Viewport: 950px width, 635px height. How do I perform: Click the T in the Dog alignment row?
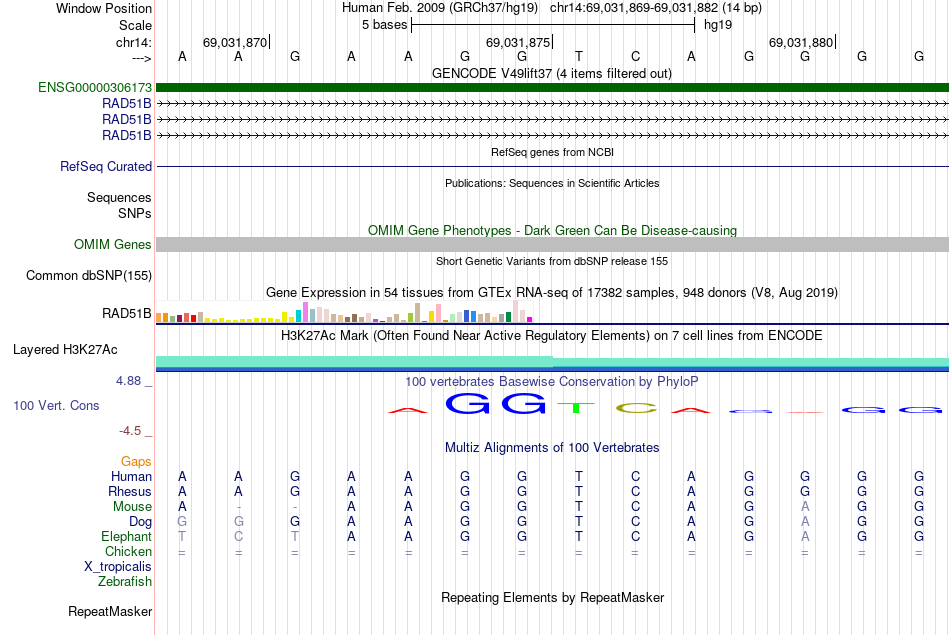pyautogui.click(x=579, y=521)
